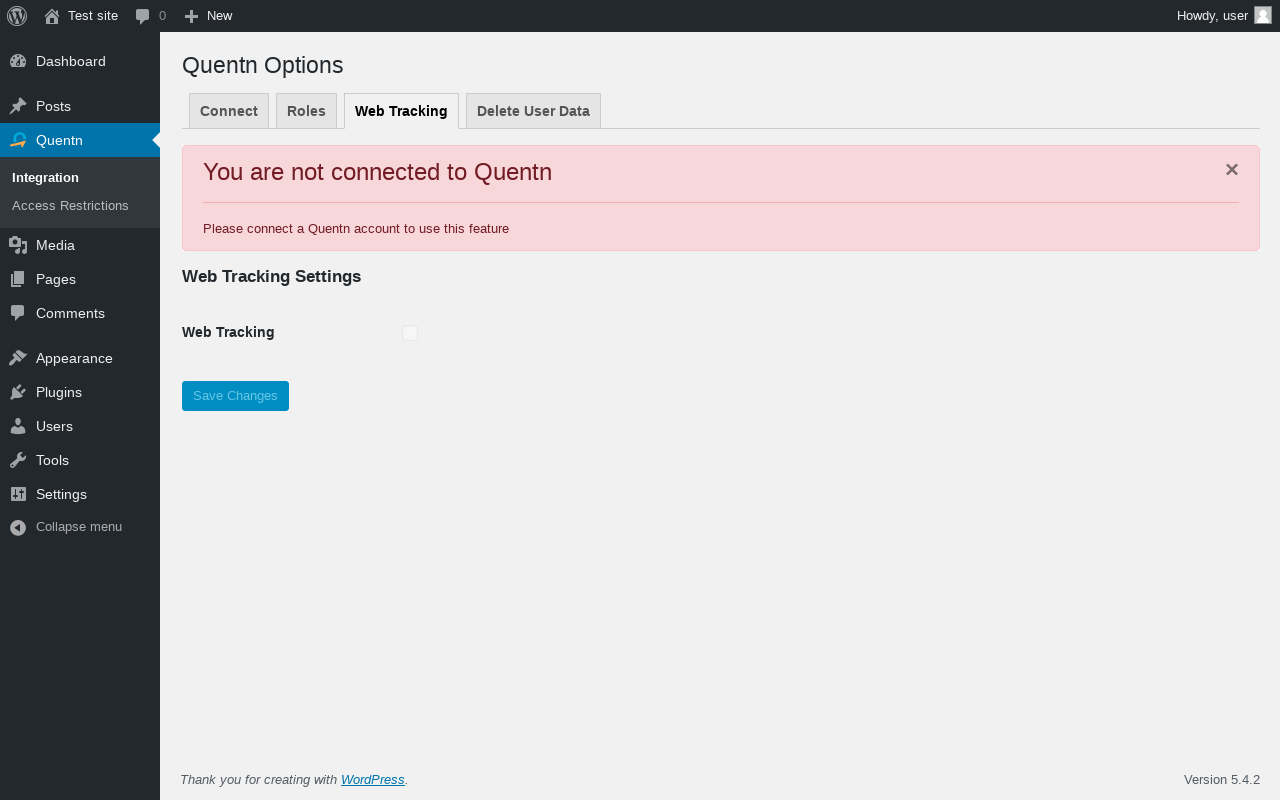This screenshot has width=1280, height=800.
Task: Click the Tools wrench icon
Action: 18,460
